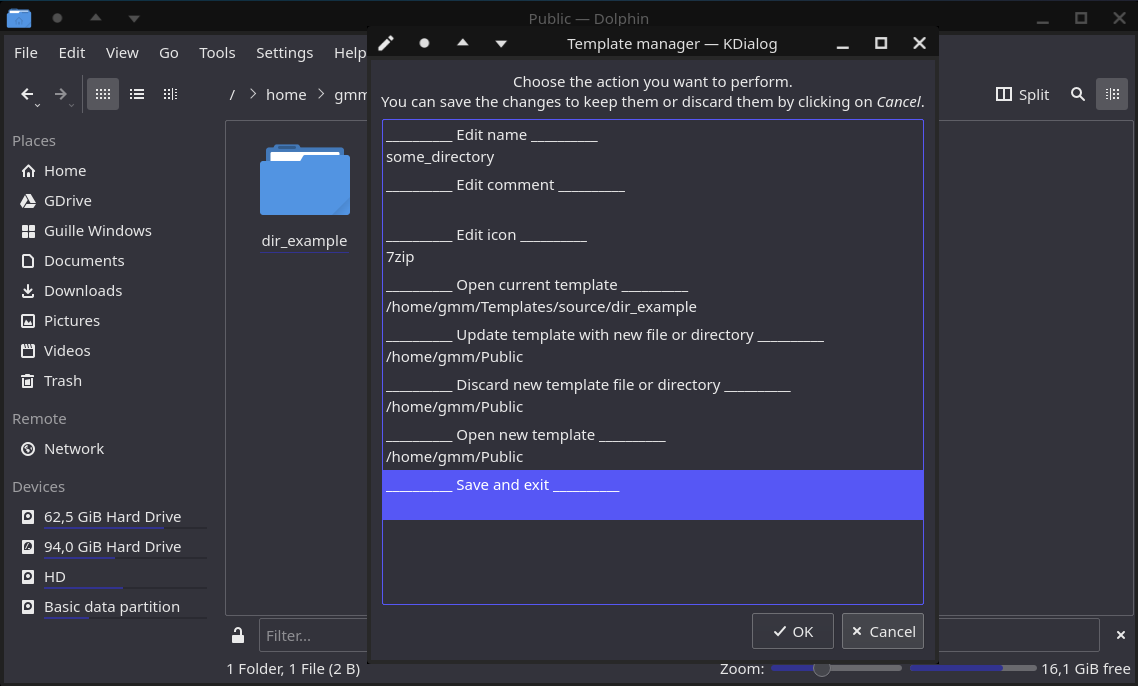This screenshot has width=1138, height=686.
Task: Open the Help menu
Action: coord(349,53)
